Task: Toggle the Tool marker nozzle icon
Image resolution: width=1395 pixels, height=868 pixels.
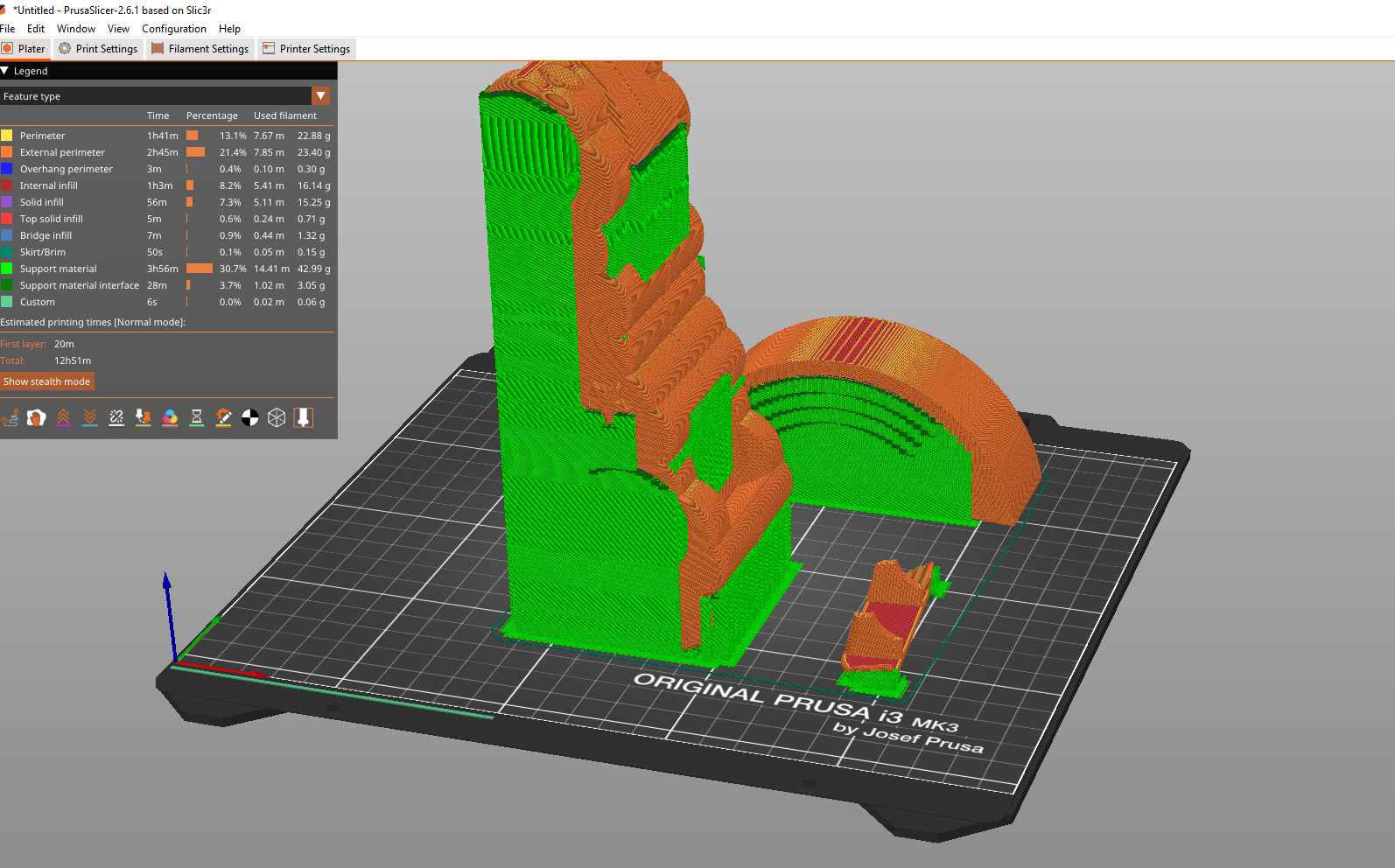Action: tap(304, 418)
